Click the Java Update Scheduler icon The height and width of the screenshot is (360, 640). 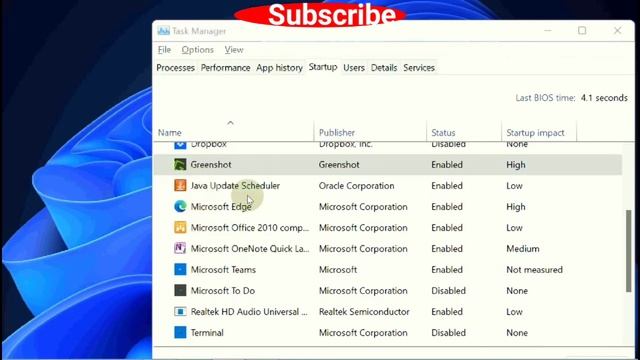[x=180, y=185]
